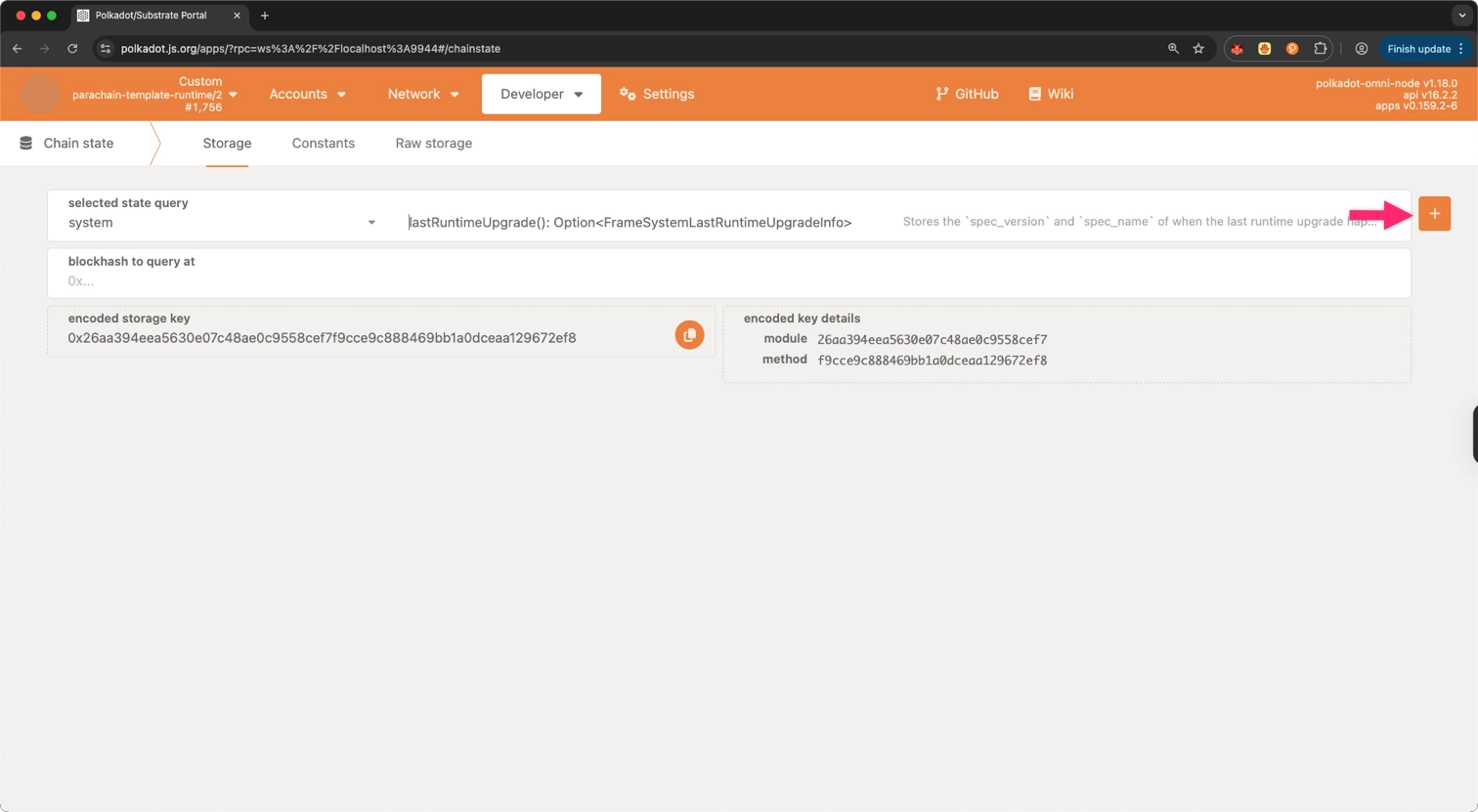
Task: Open the system module dropdown
Action: pyautogui.click(x=223, y=223)
